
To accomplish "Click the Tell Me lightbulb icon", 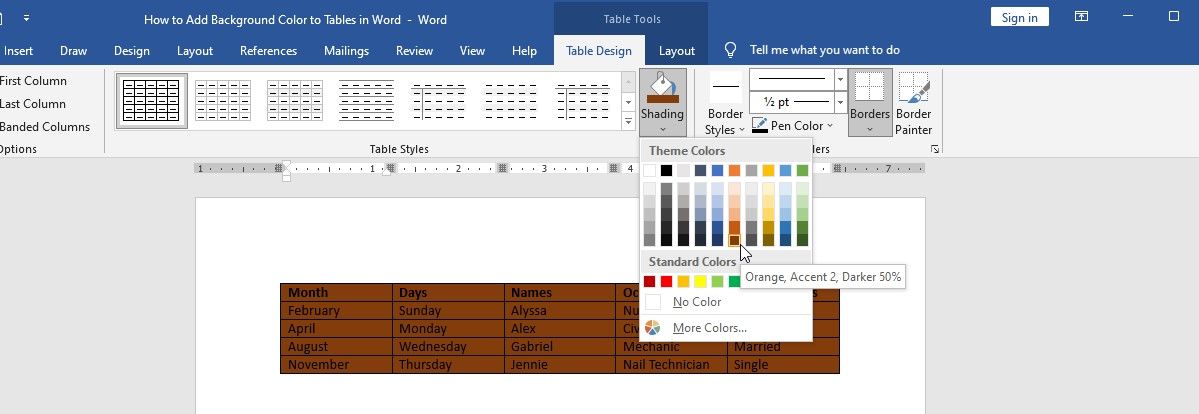I will [731, 50].
